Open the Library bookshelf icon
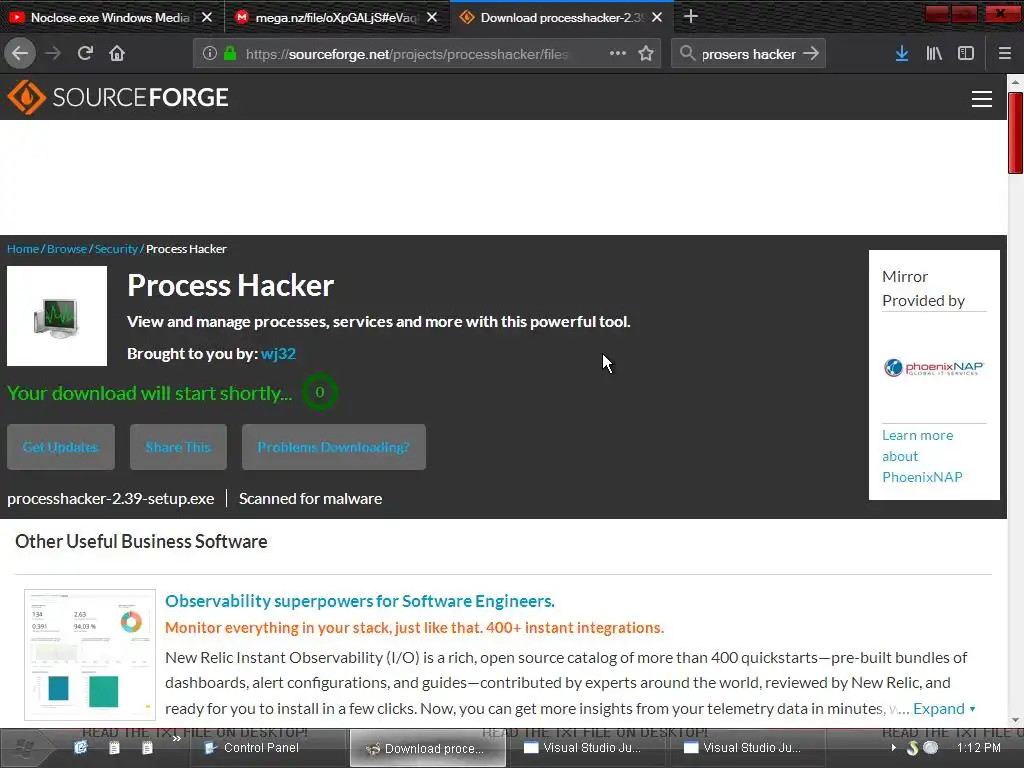Image resolution: width=1024 pixels, height=768 pixels. (x=934, y=54)
